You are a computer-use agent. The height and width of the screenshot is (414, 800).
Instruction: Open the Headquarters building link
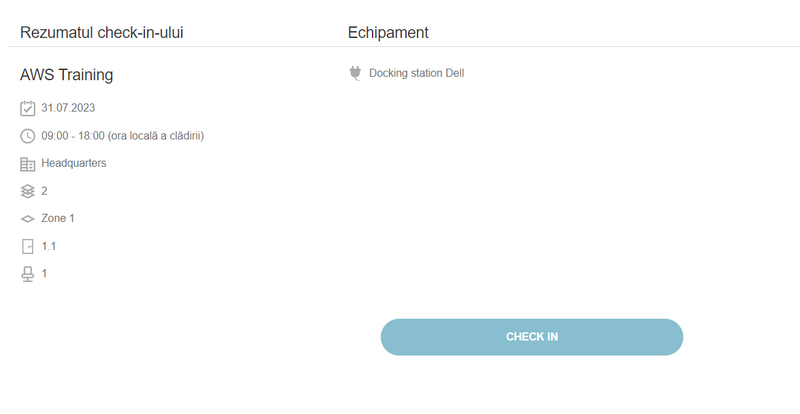click(x=74, y=163)
